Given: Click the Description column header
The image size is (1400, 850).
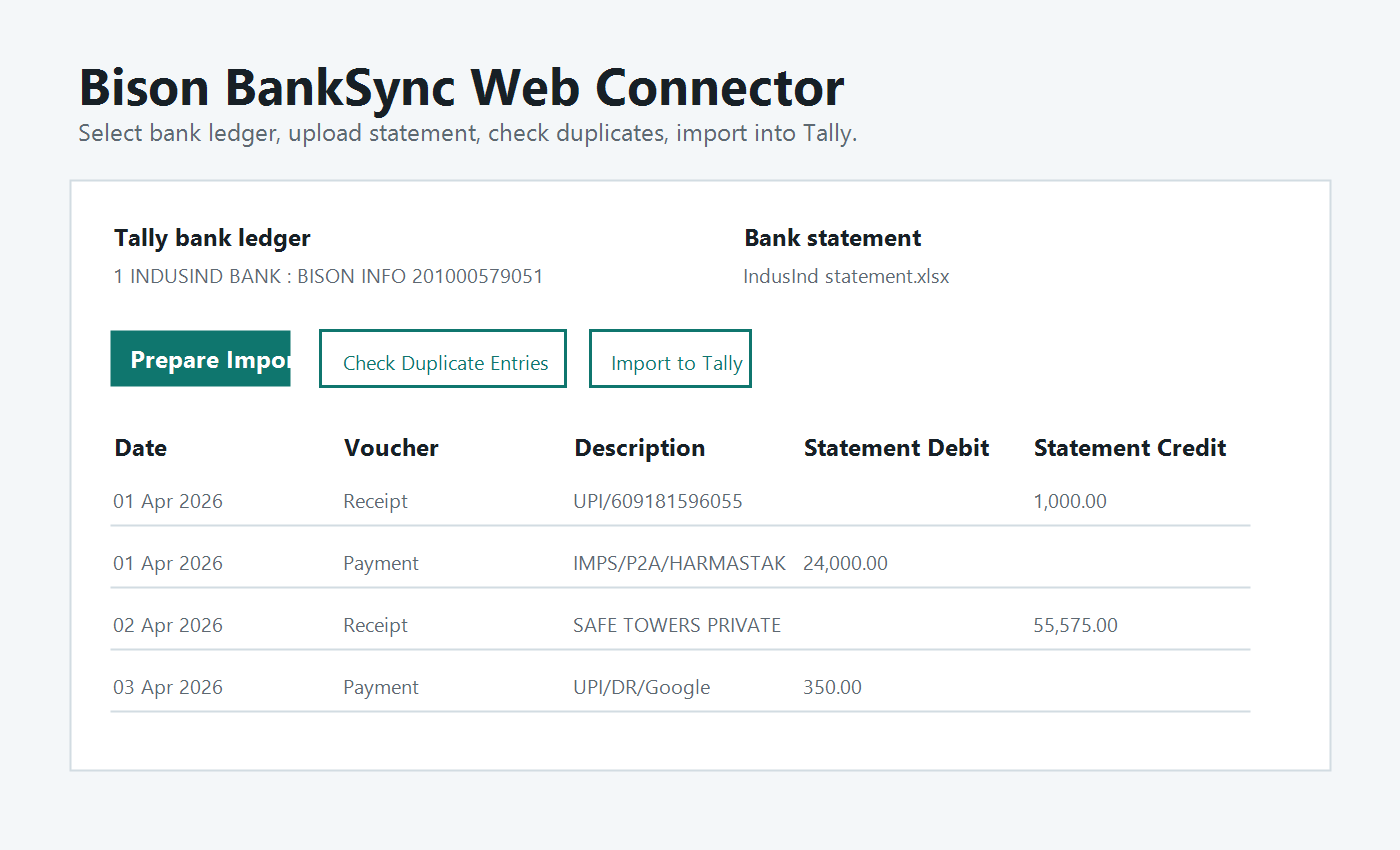Looking at the screenshot, I should [x=639, y=448].
